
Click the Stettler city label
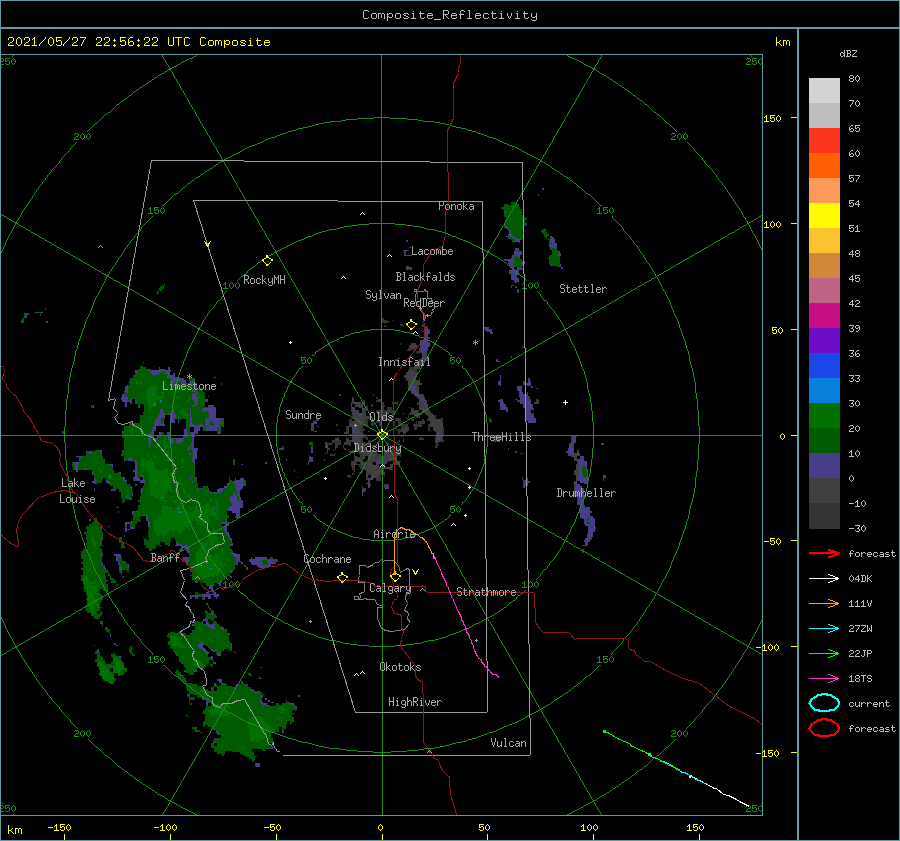click(x=583, y=289)
